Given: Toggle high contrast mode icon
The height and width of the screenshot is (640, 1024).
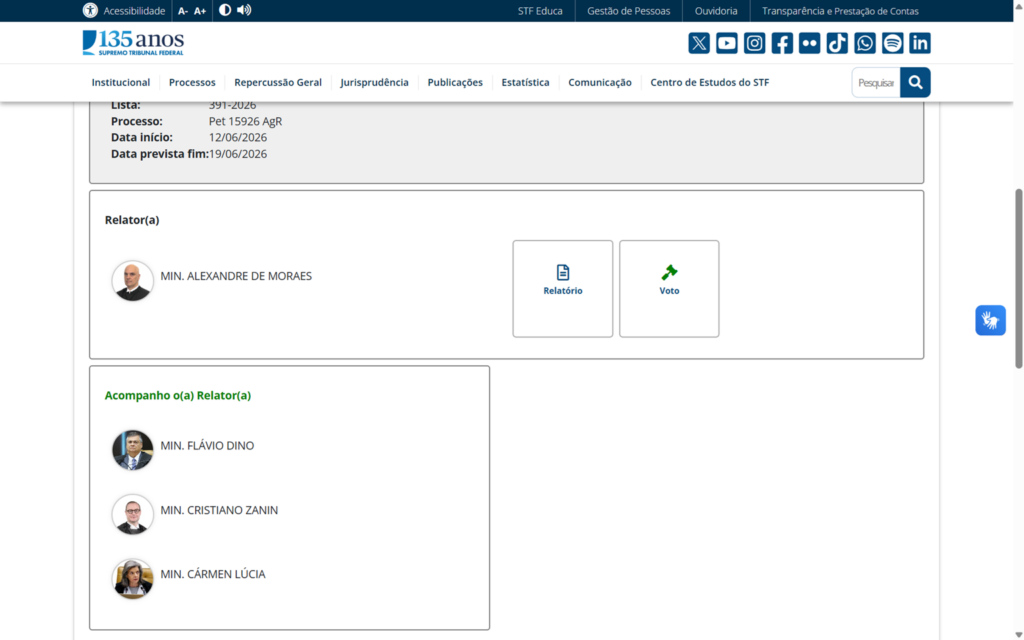Looking at the screenshot, I should (225, 10).
